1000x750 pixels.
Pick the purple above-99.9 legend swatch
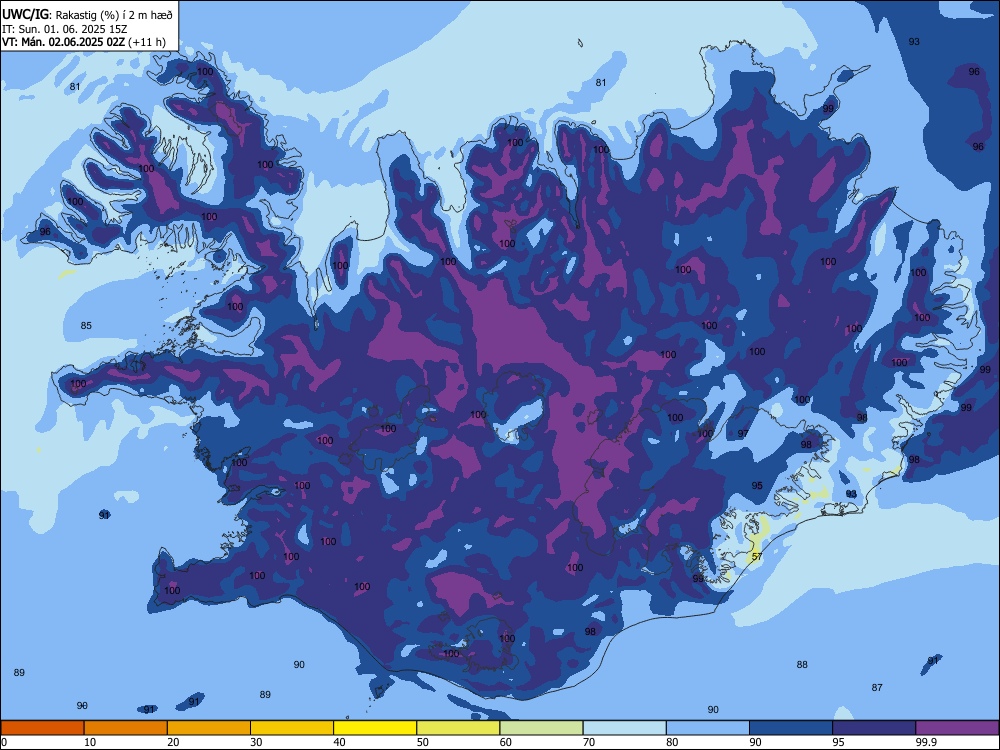957,728
